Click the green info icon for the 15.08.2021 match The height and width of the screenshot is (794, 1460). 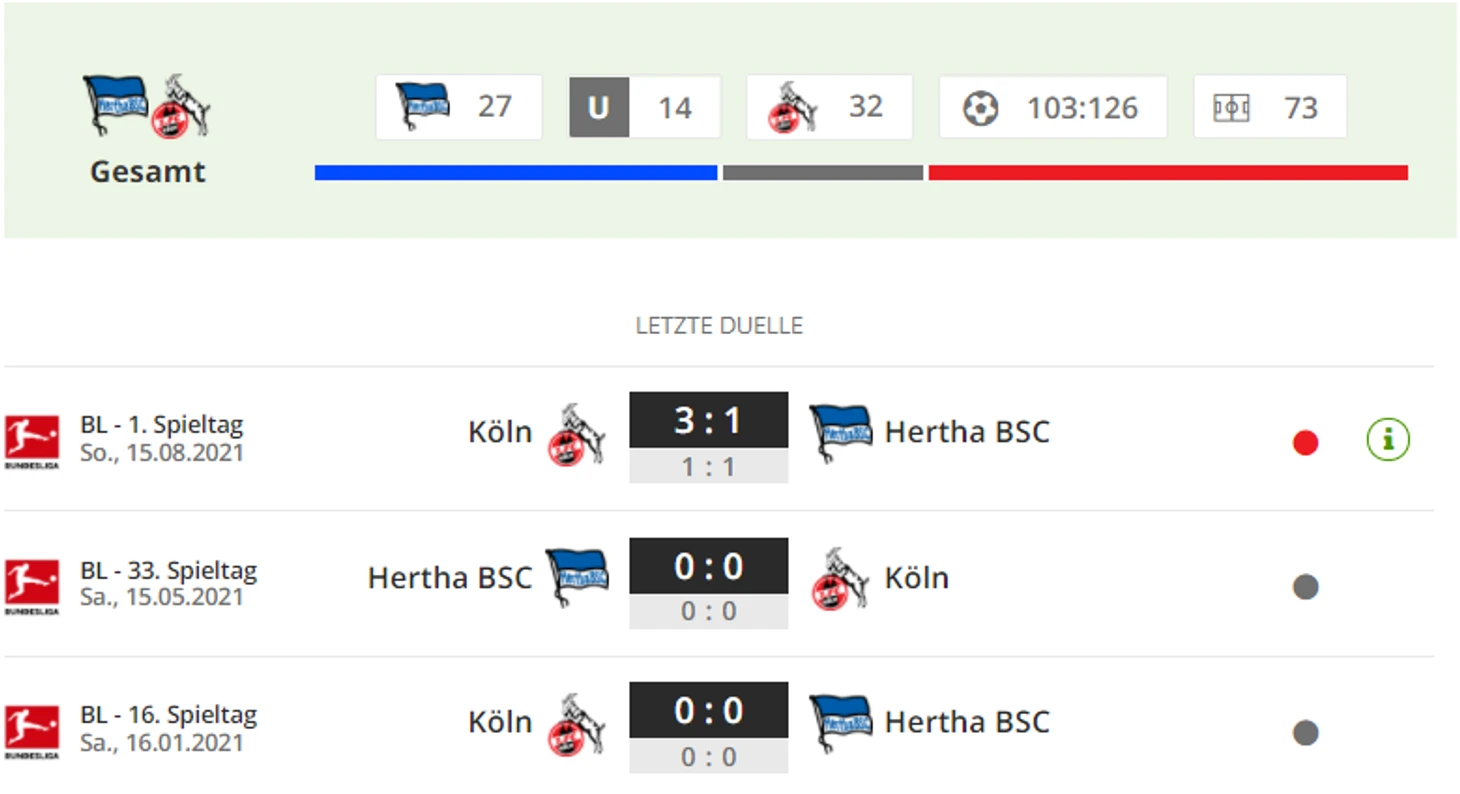coord(1388,439)
